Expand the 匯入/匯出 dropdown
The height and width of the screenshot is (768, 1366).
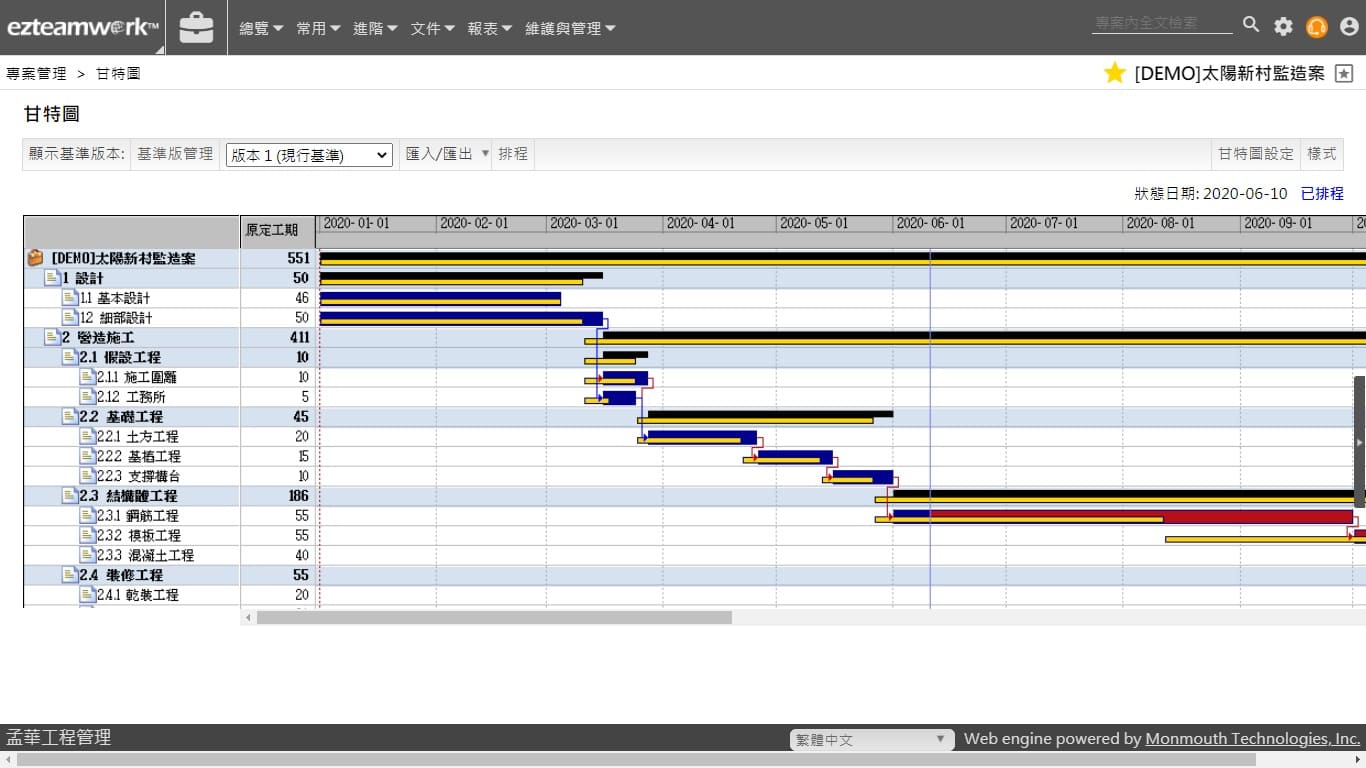(447, 154)
